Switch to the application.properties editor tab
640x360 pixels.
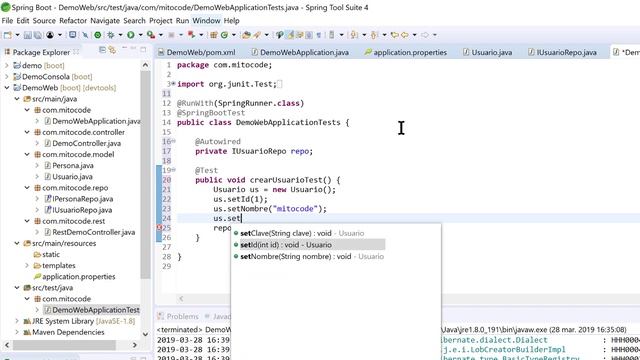(x=406, y=52)
